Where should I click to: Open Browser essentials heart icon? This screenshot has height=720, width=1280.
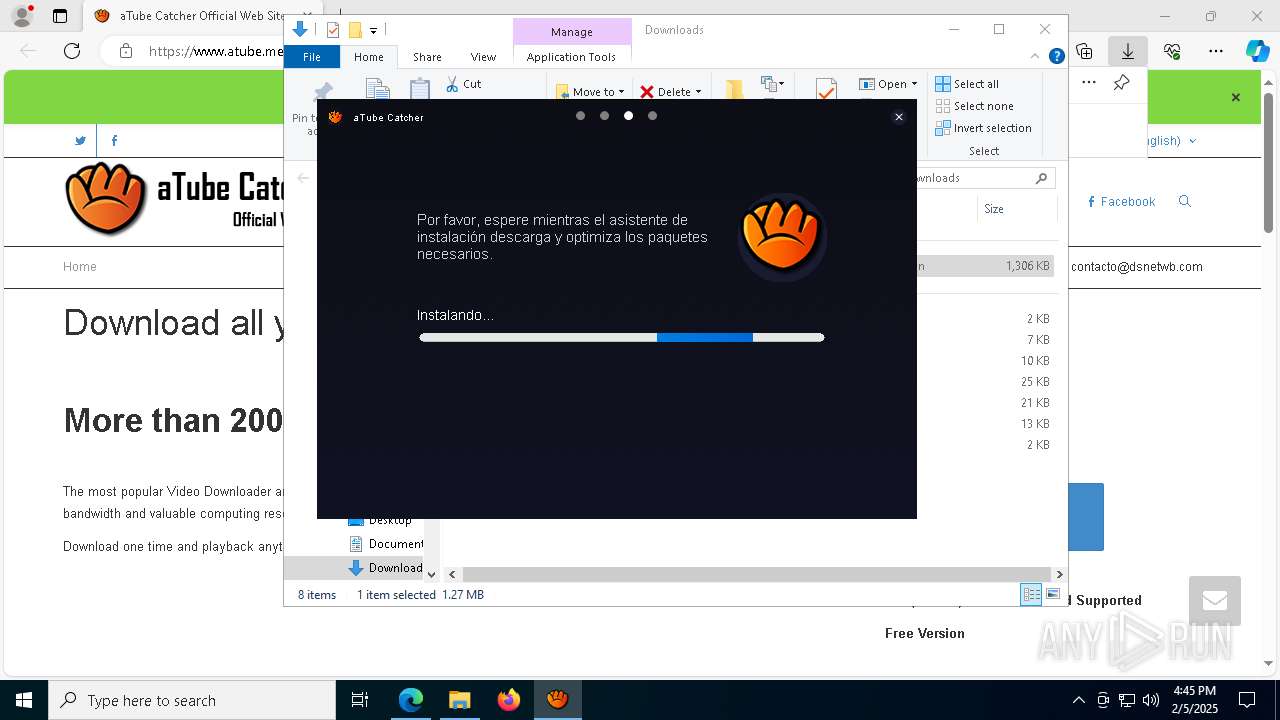click(1172, 51)
